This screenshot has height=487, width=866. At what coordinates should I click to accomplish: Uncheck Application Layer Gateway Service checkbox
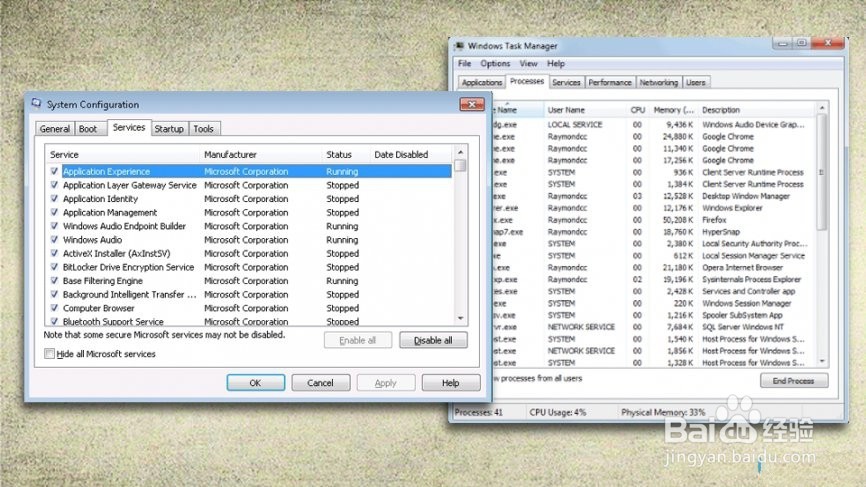pyautogui.click(x=54, y=185)
